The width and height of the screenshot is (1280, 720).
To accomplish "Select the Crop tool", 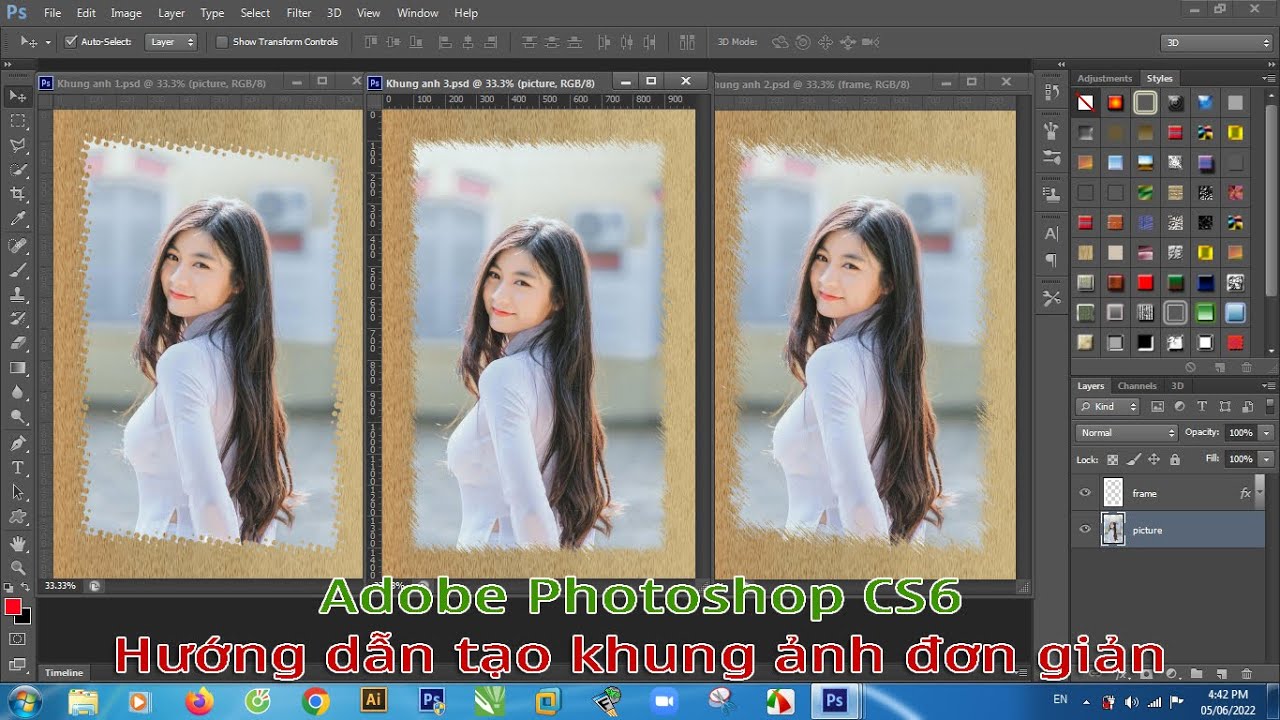I will tap(18, 194).
